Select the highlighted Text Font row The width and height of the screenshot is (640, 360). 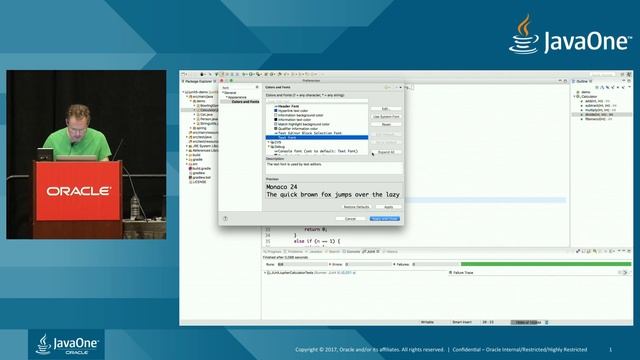pos(317,138)
